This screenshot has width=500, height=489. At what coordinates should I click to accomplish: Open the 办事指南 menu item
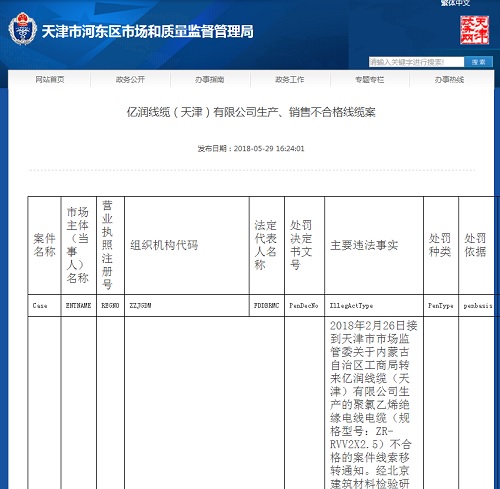point(210,79)
